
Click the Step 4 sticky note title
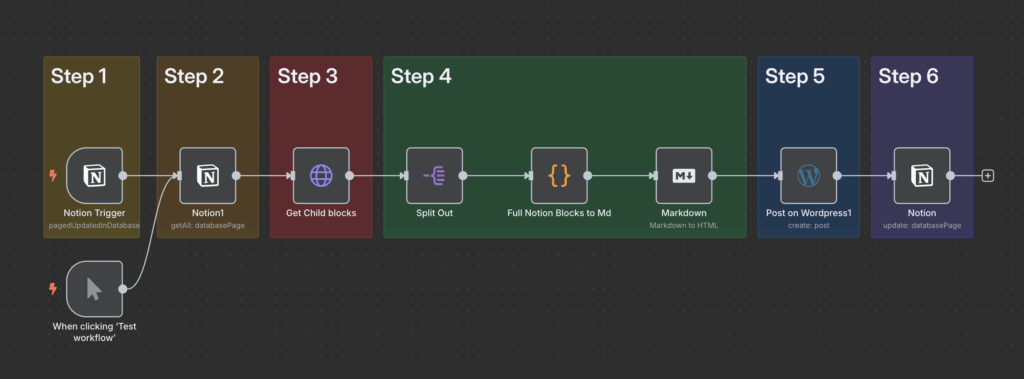click(x=421, y=76)
